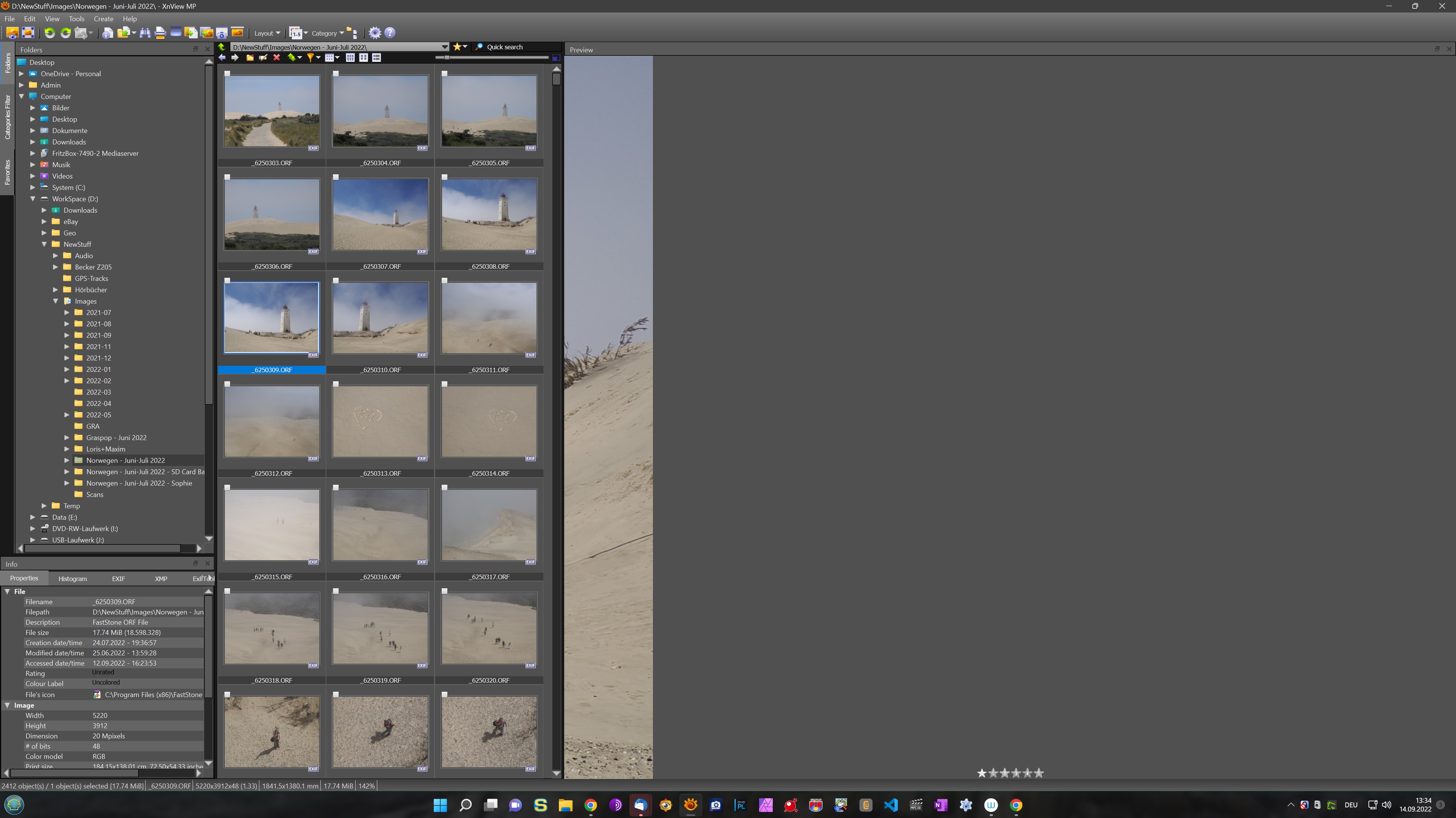Tick the checkbox on _6250314.ORF thumbnail

click(444, 384)
